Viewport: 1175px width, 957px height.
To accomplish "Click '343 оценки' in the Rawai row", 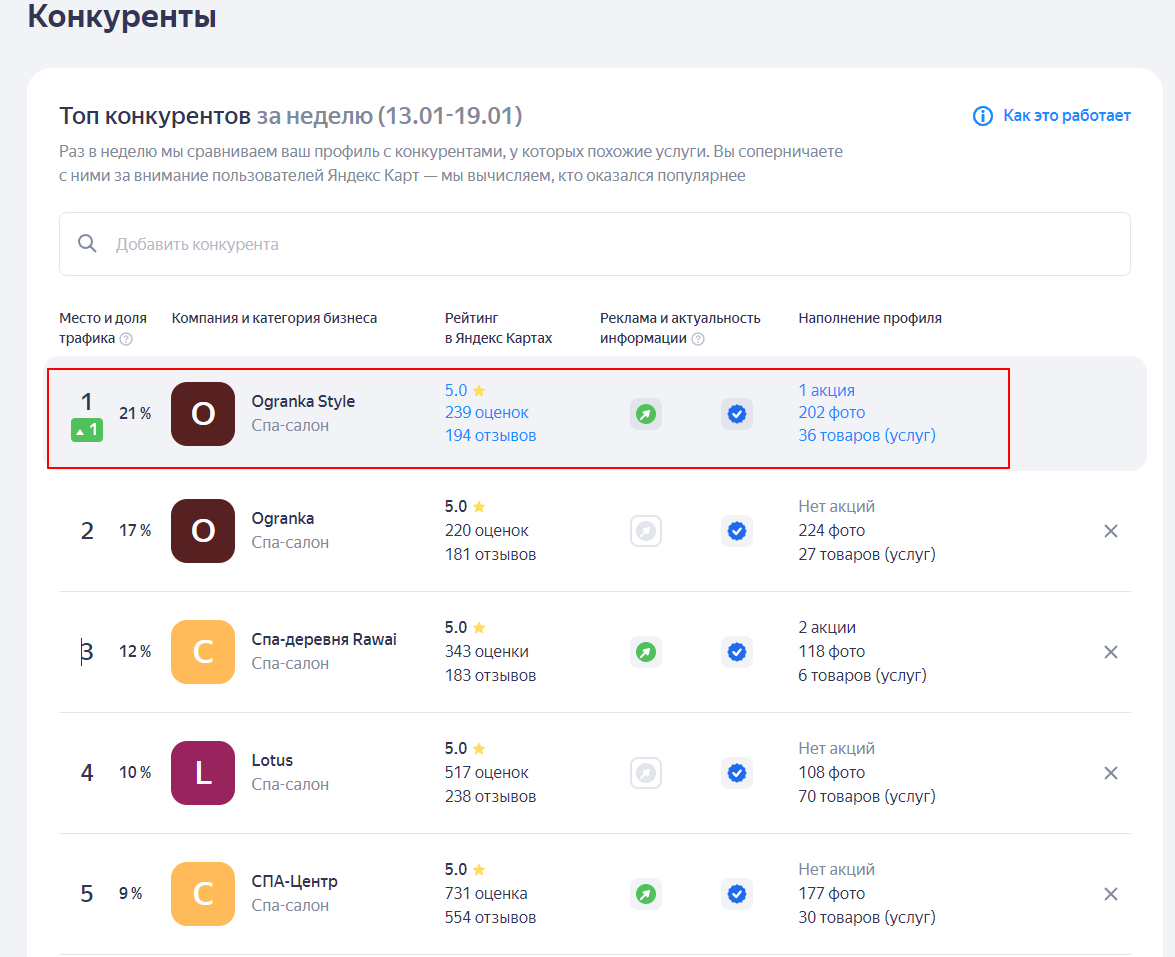I will click(486, 651).
